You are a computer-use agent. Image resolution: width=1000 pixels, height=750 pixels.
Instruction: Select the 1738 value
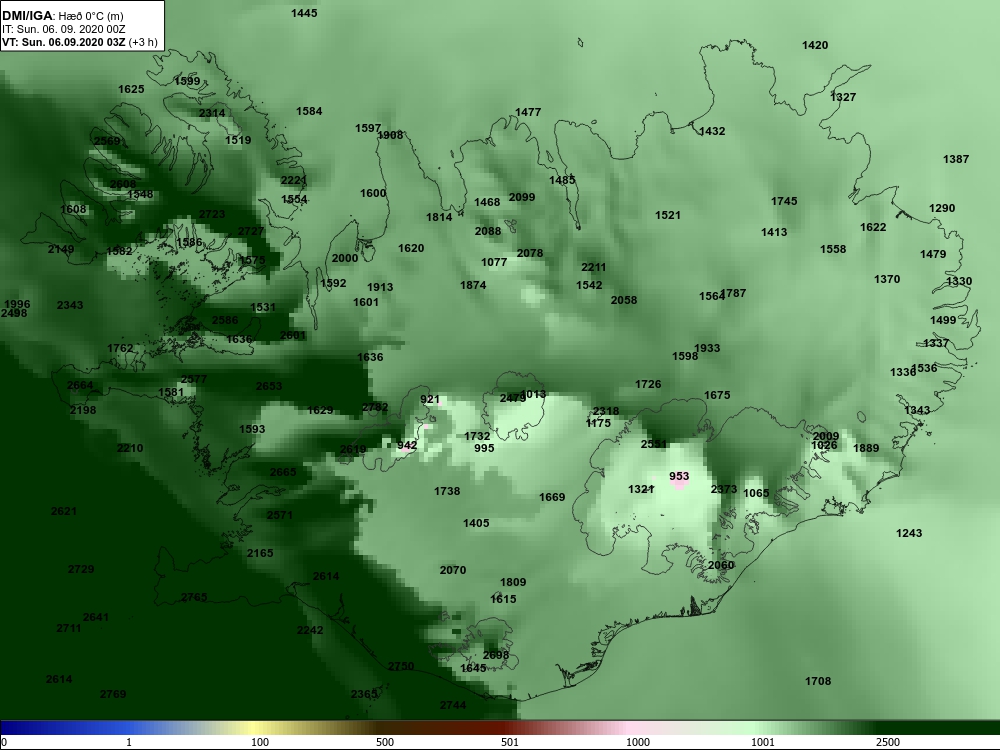(447, 492)
